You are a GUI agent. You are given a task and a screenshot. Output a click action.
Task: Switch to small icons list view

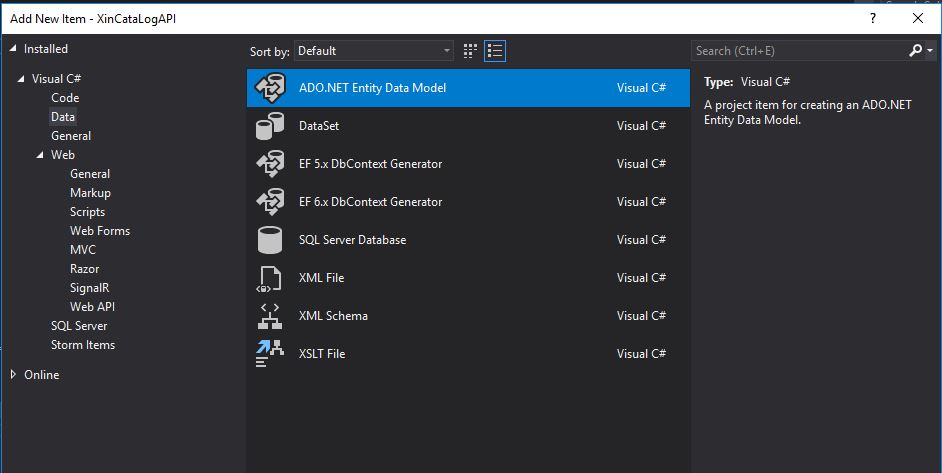pos(495,51)
